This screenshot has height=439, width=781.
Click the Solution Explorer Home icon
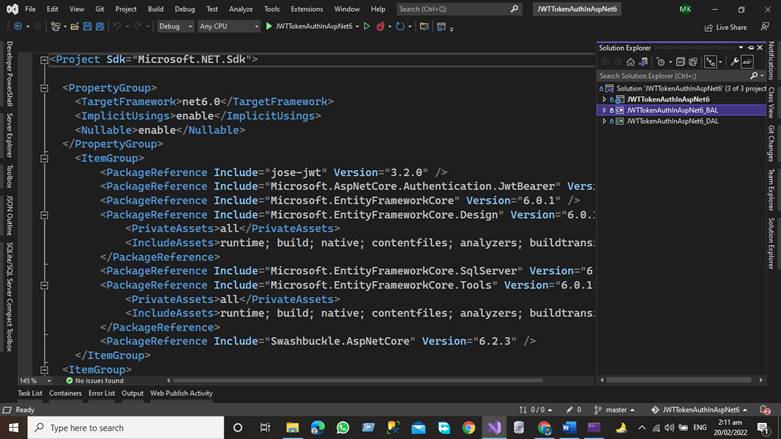coord(630,62)
